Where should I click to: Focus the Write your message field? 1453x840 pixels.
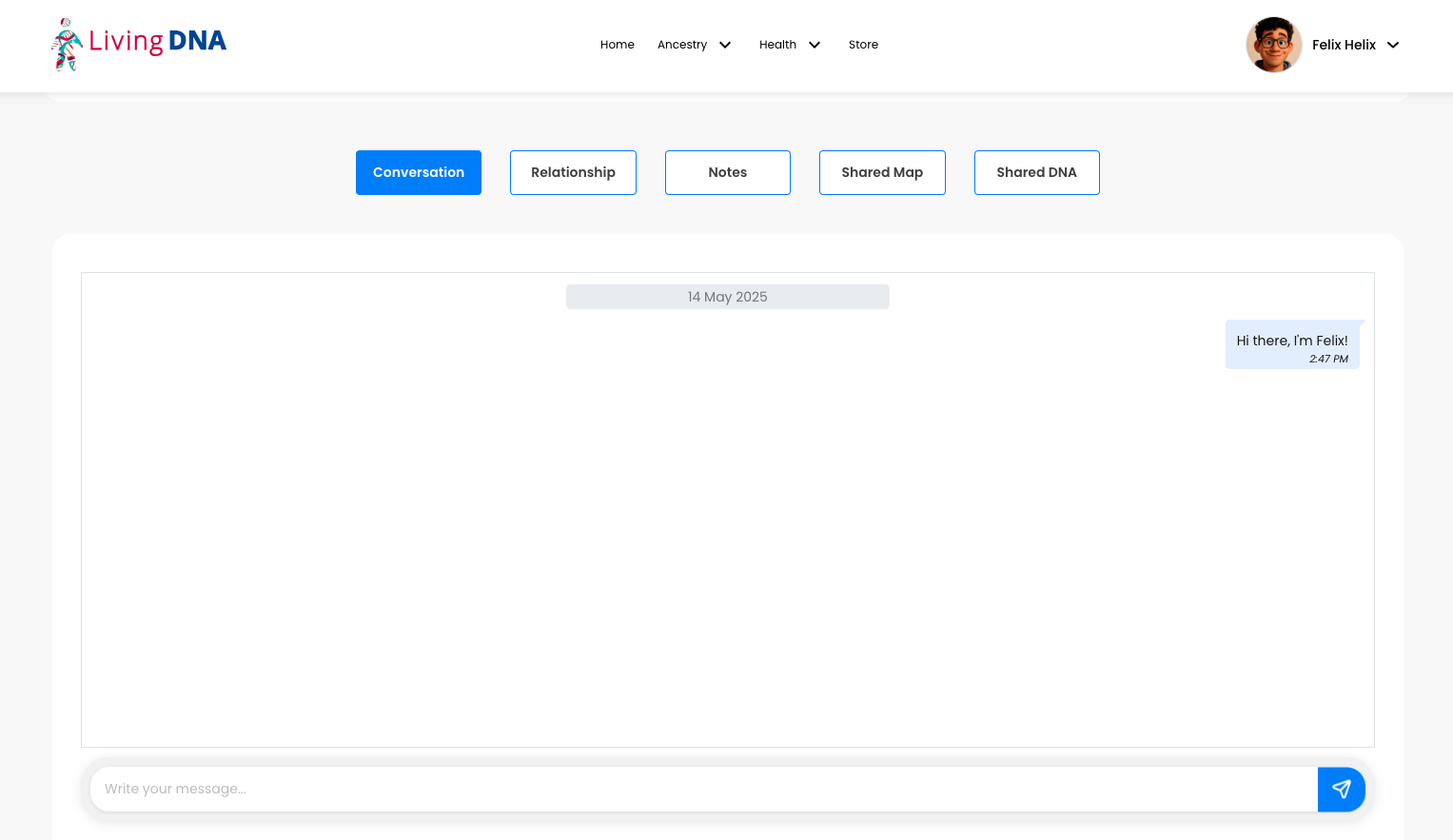pyautogui.click(x=704, y=790)
